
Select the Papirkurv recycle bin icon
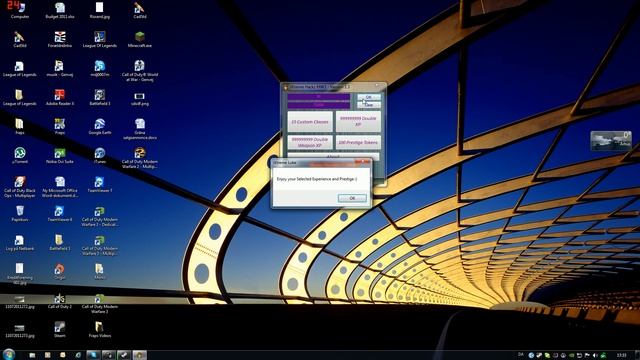19,213
